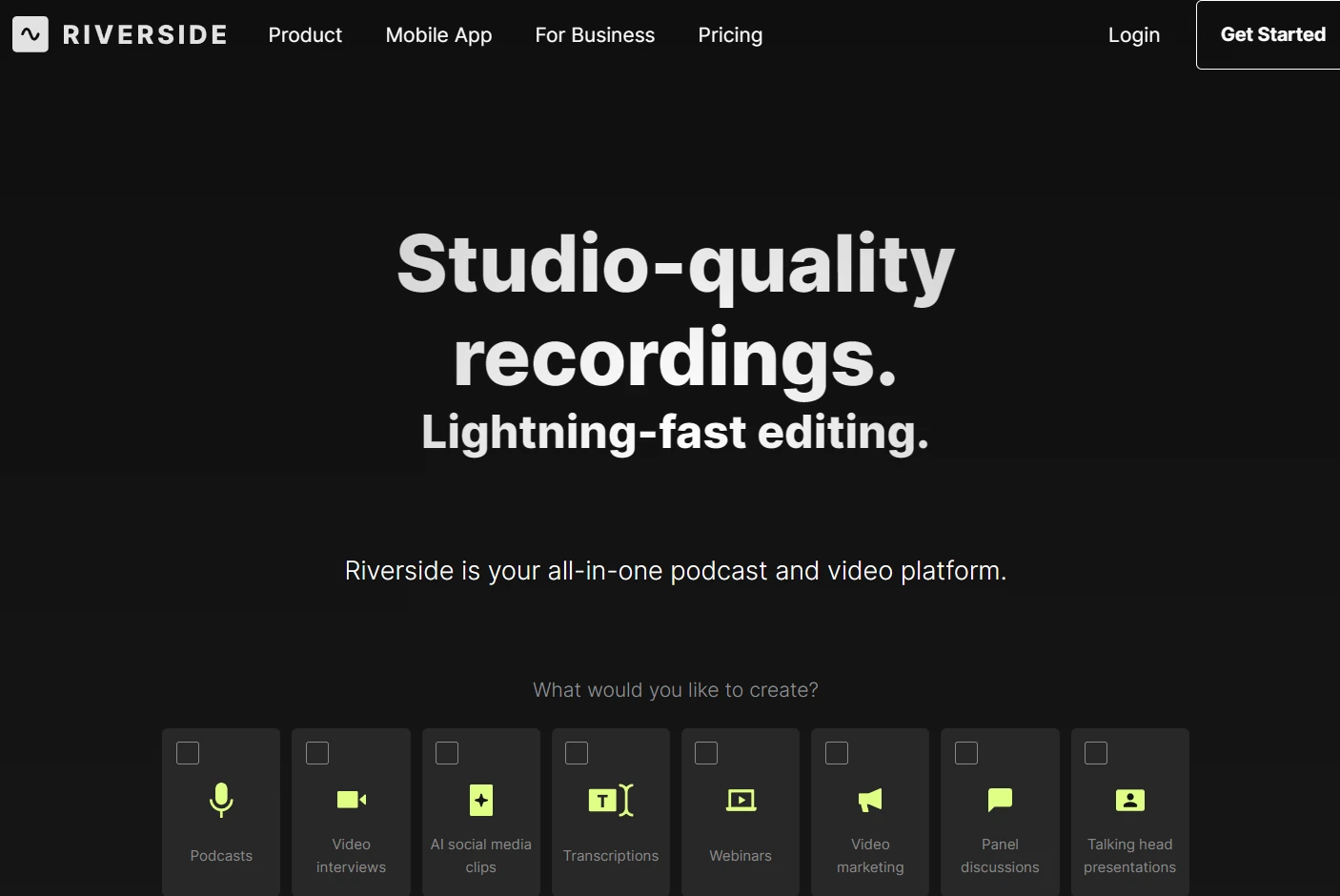Click the Webinars play screen icon
Viewport: 1340px width, 896px height.
(741, 800)
